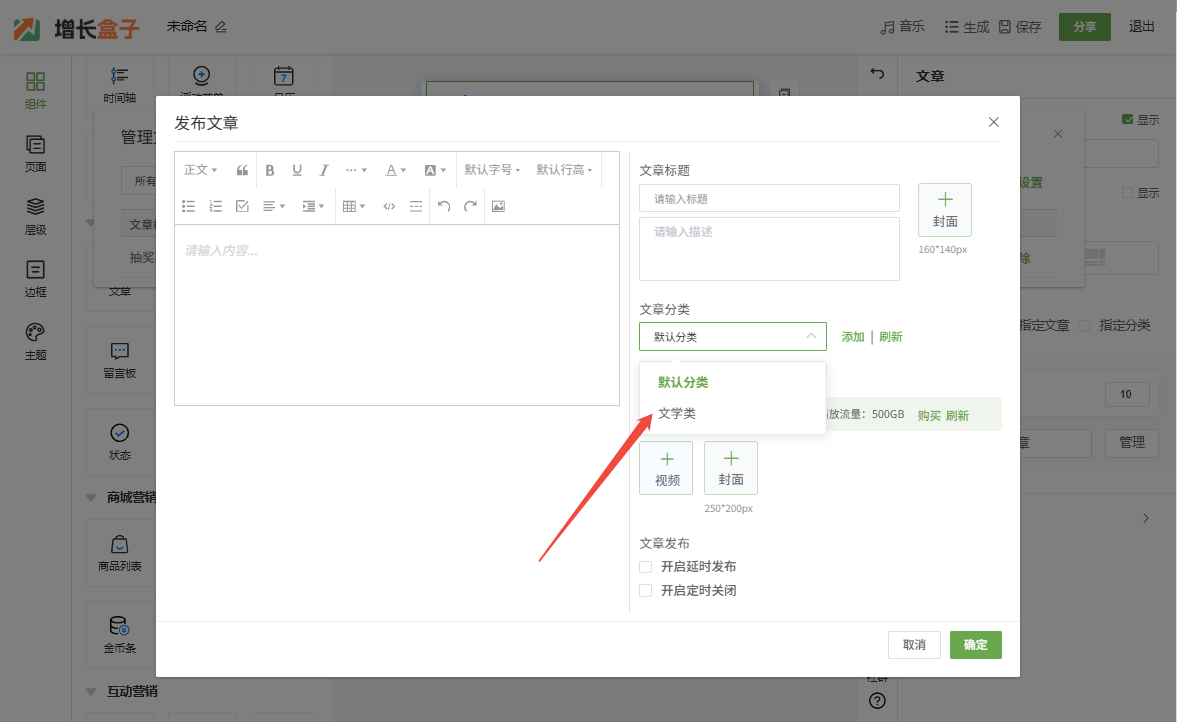Apply italic formatting in the editor
The width and height of the screenshot is (1177, 722).
pos(324,170)
